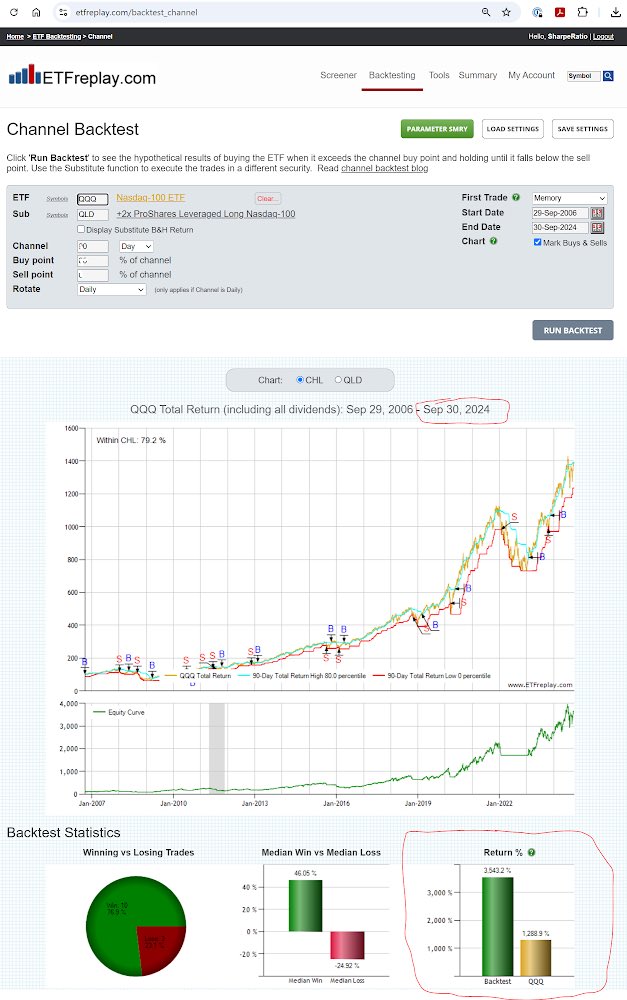Uncheck the Mark Buys & Sells checkbox
This screenshot has width=627, height=1000.
[x=537, y=242]
